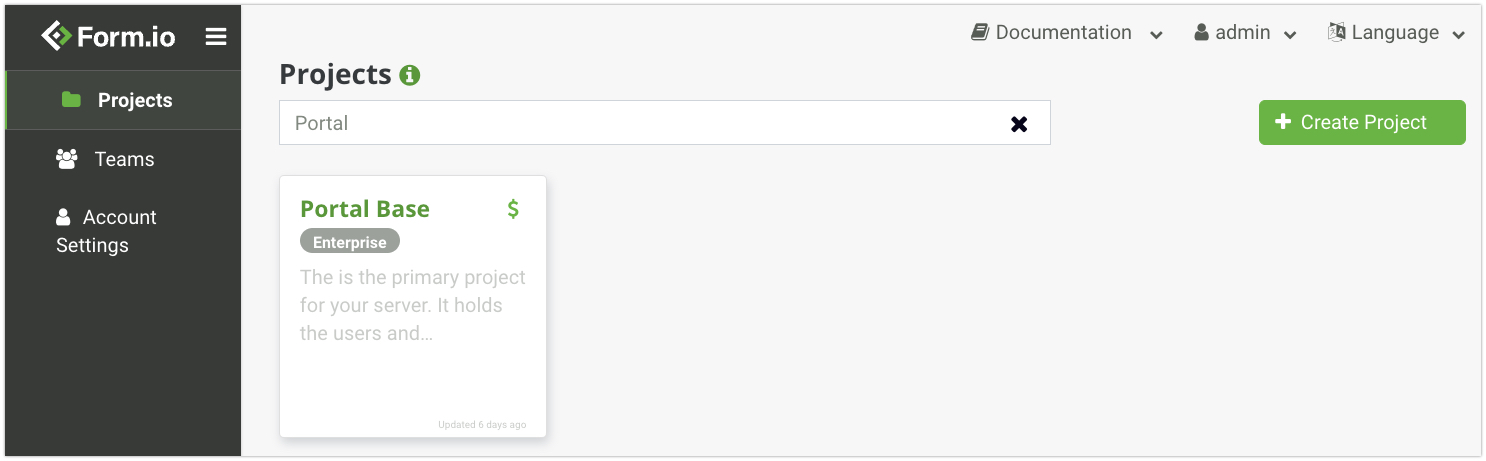Open the Teams sidebar item
1486x461 pixels.
coord(124,159)
